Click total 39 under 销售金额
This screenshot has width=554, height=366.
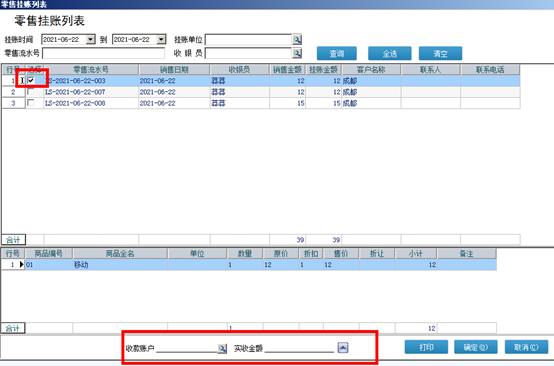[x=287, y=240]
